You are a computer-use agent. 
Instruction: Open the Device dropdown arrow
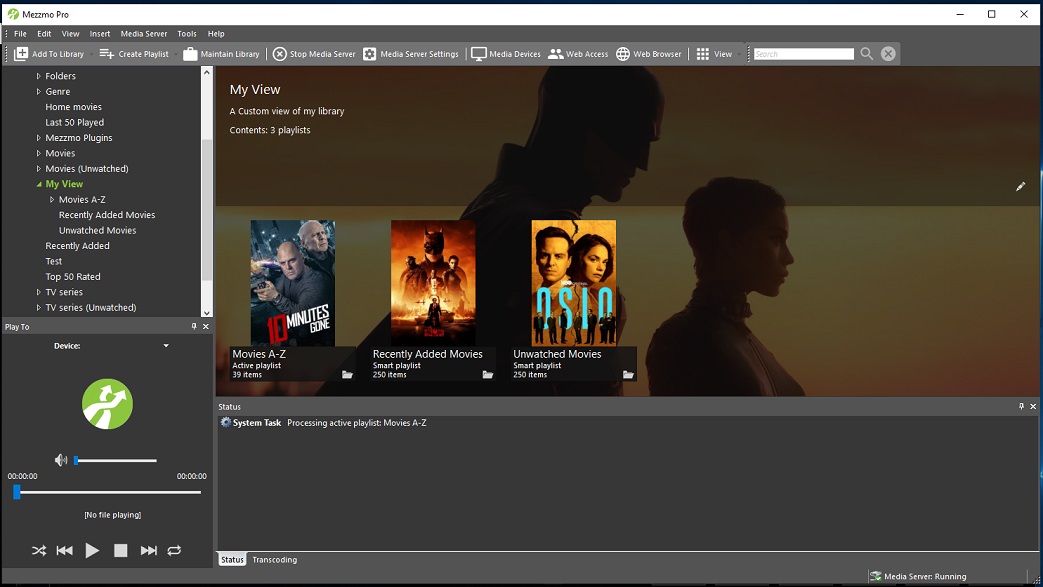point(166,346)
